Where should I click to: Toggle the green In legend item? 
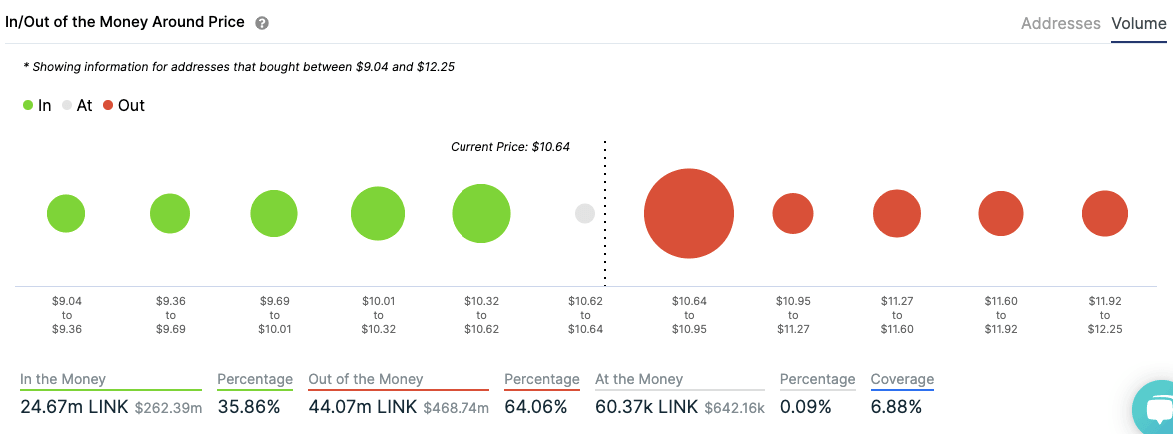[37, 105]
